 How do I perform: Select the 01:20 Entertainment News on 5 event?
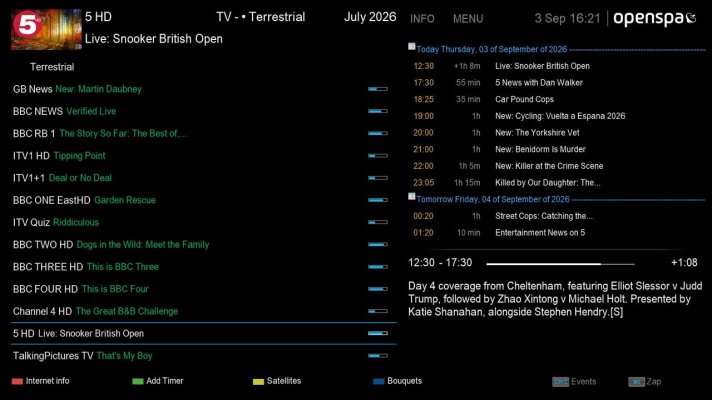point(557,233)
